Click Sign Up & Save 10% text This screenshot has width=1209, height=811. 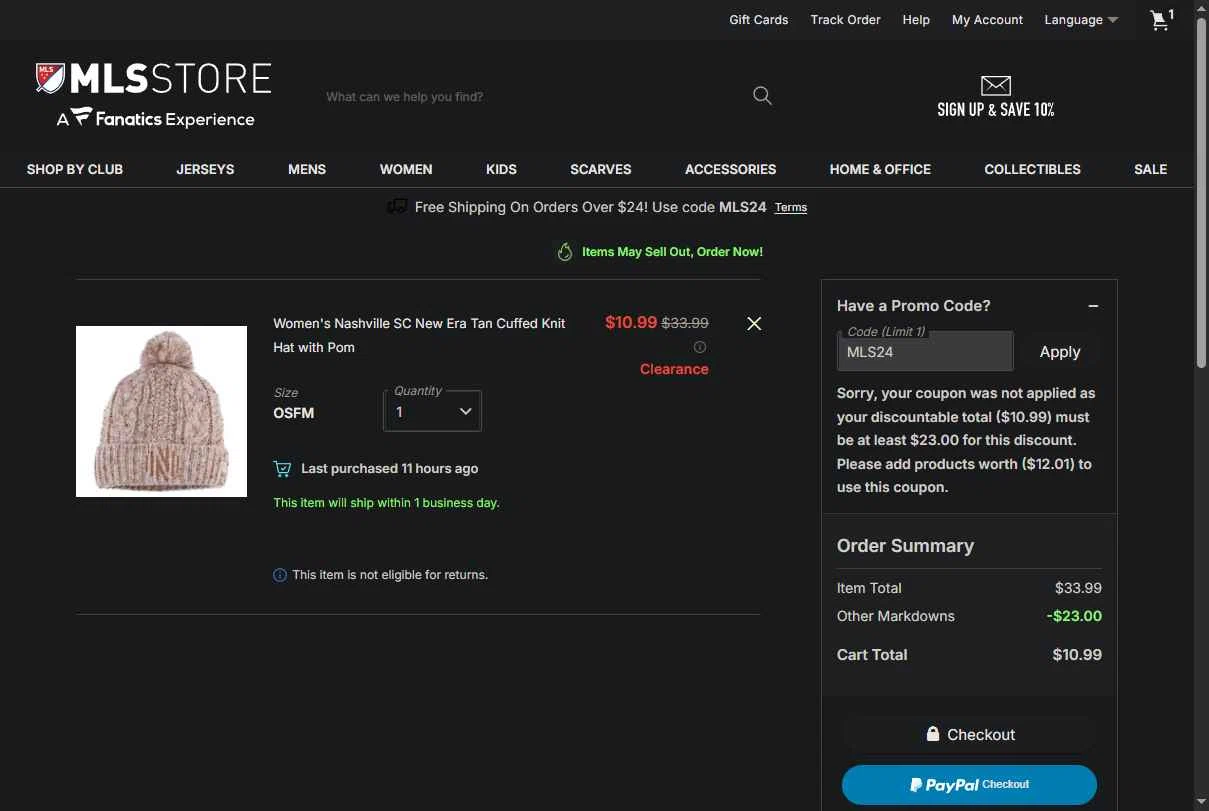point(996,110)
